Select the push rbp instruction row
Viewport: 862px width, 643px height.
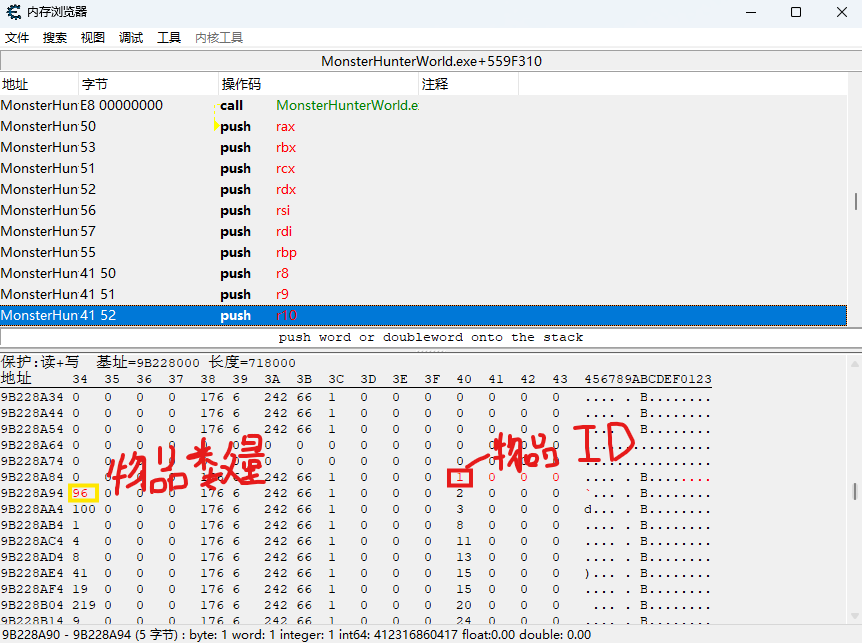300,252
